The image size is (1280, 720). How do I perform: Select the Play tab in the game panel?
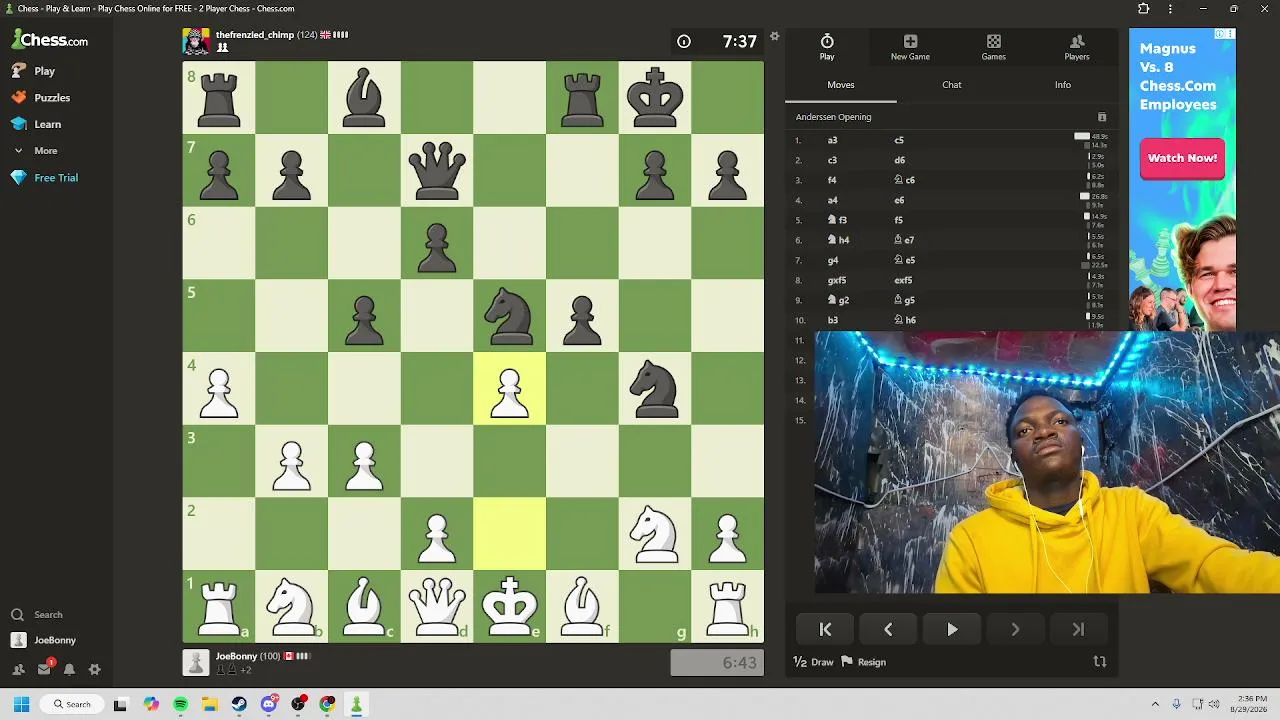827,46
